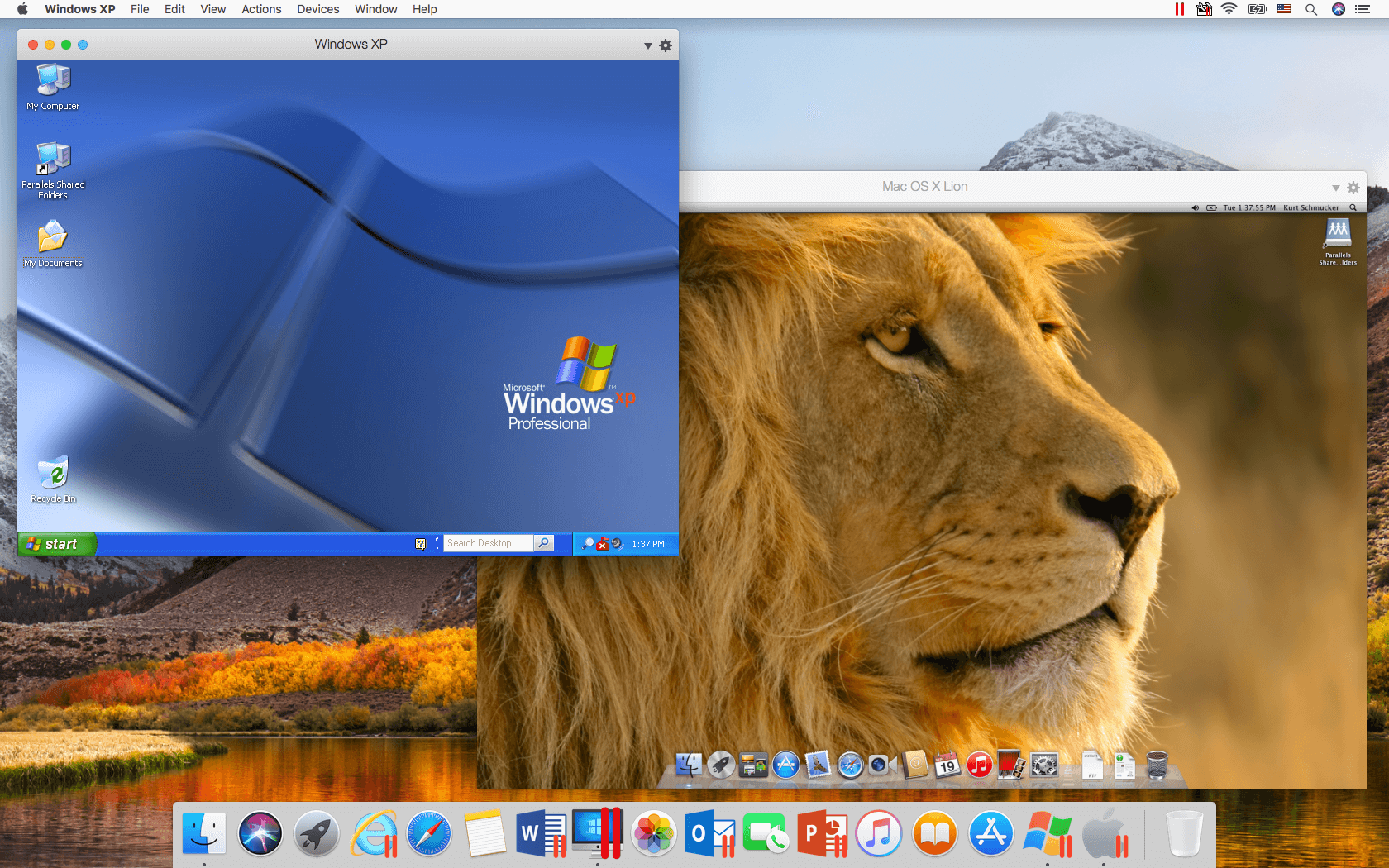Open Mail in the Lion VM dock

(x=818, y=765)
